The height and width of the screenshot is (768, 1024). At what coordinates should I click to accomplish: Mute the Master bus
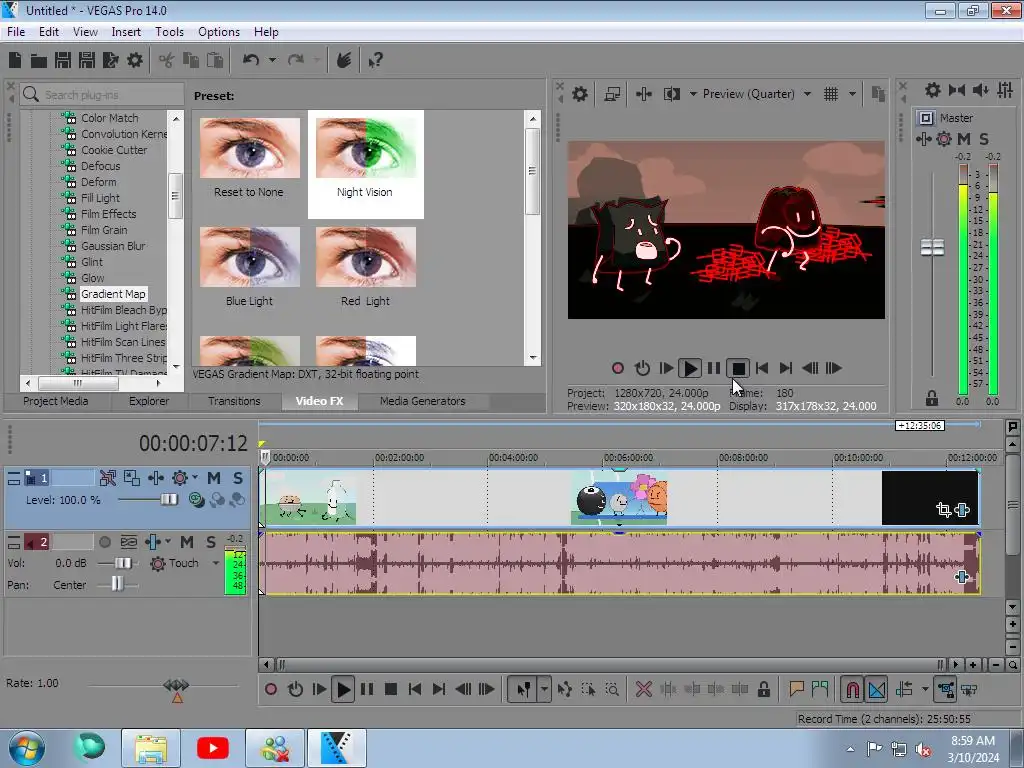click(964, 138)
